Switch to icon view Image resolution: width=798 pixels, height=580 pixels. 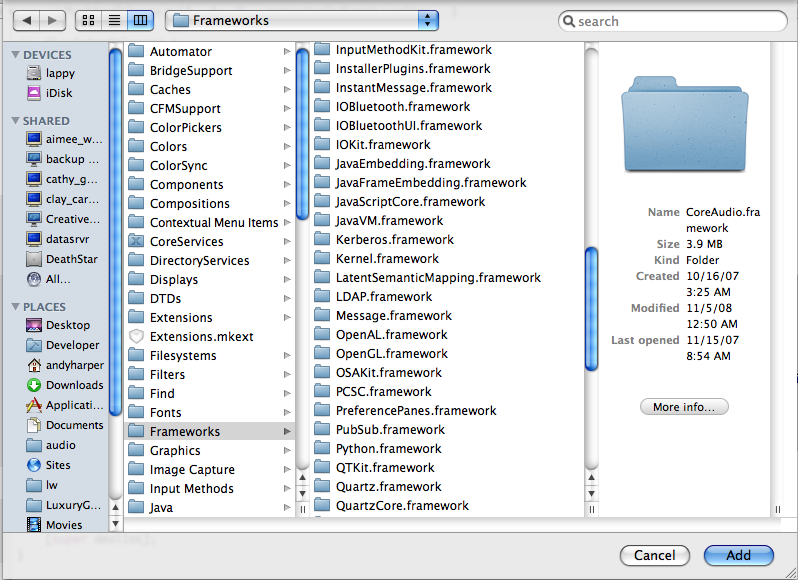click(x=89, y=20)
